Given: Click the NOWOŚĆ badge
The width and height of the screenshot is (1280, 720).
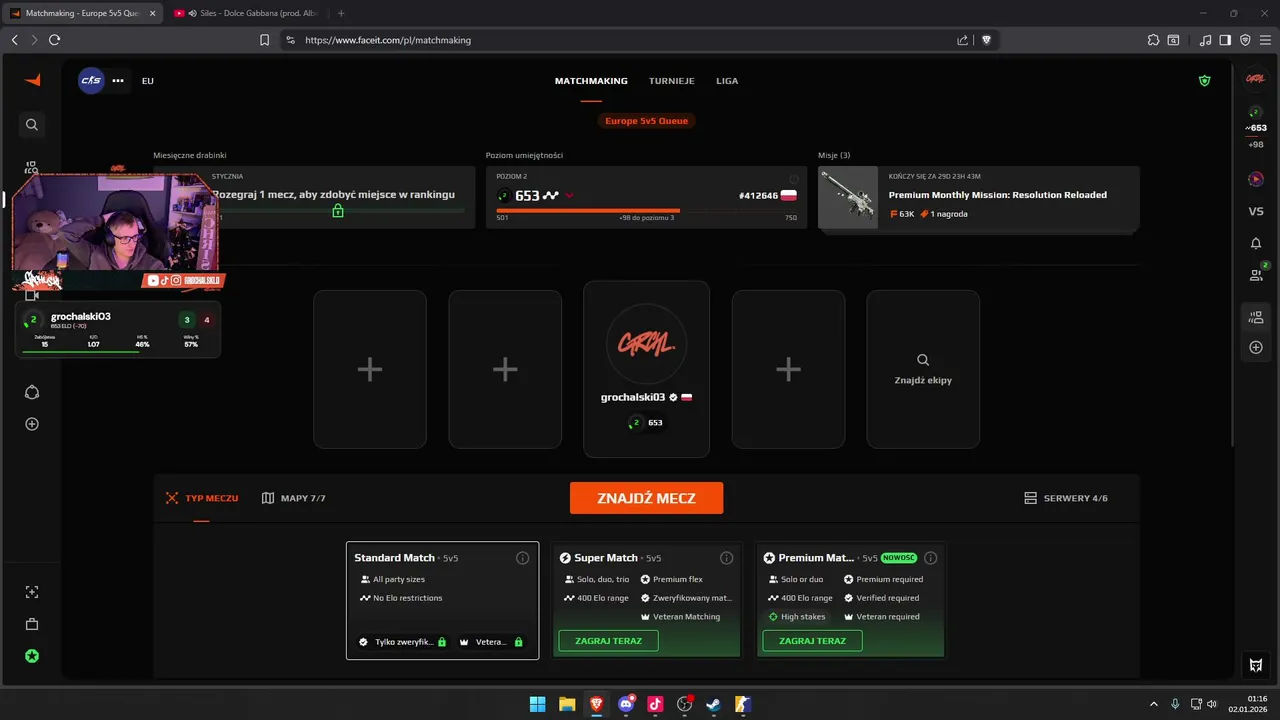Looking at the screenshot, I should point(899,558).
